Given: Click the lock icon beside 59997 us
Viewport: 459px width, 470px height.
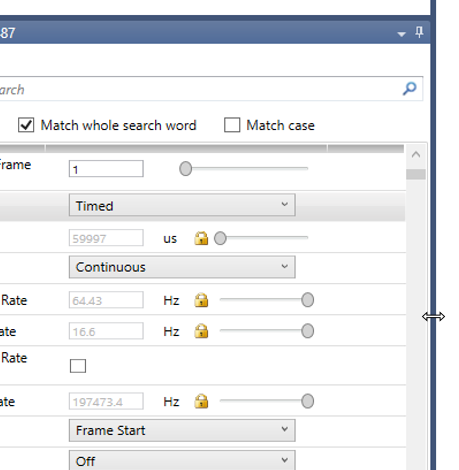Looking at the screenshot, I should [201, 238].
